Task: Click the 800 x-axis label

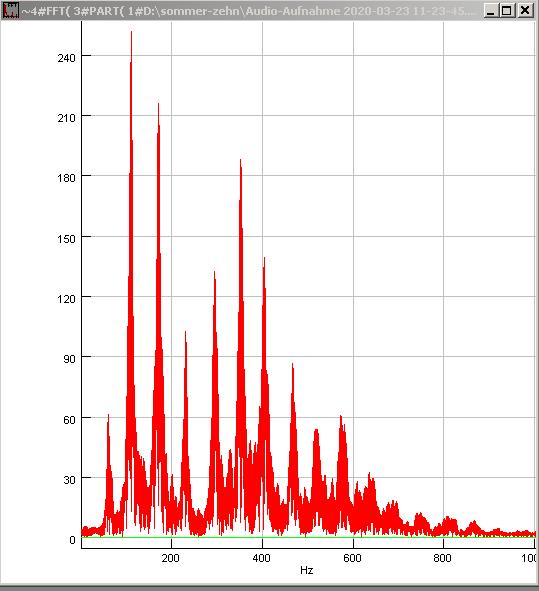Action: [x=442, y=558]
